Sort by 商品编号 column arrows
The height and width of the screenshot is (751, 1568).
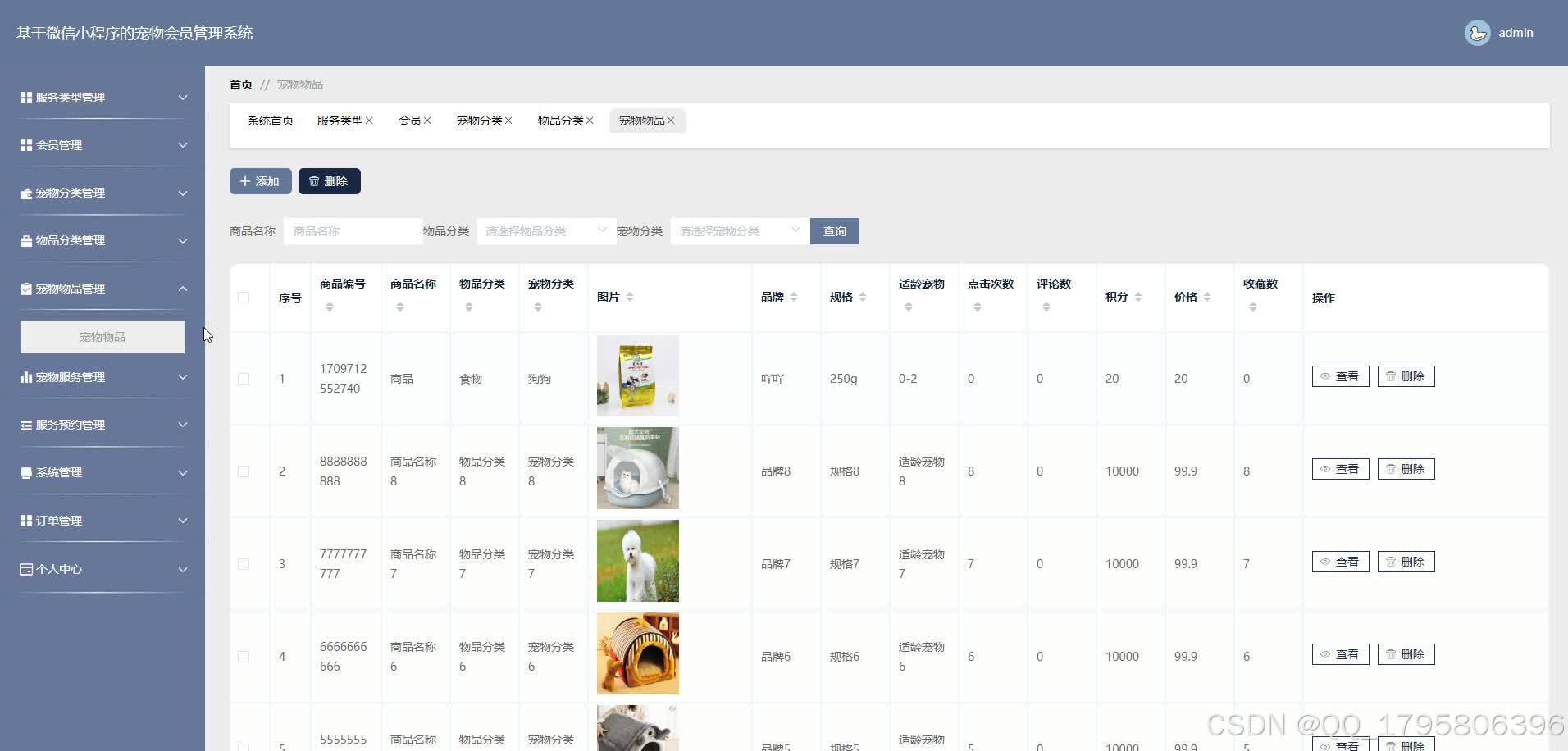coord(330,307)
